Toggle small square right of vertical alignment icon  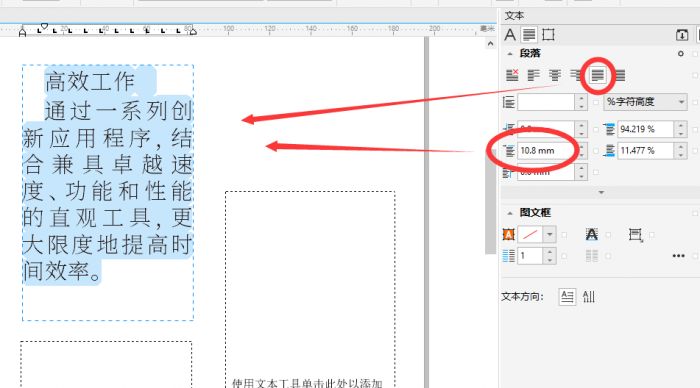pyautogui.click(x=651, y=234)
